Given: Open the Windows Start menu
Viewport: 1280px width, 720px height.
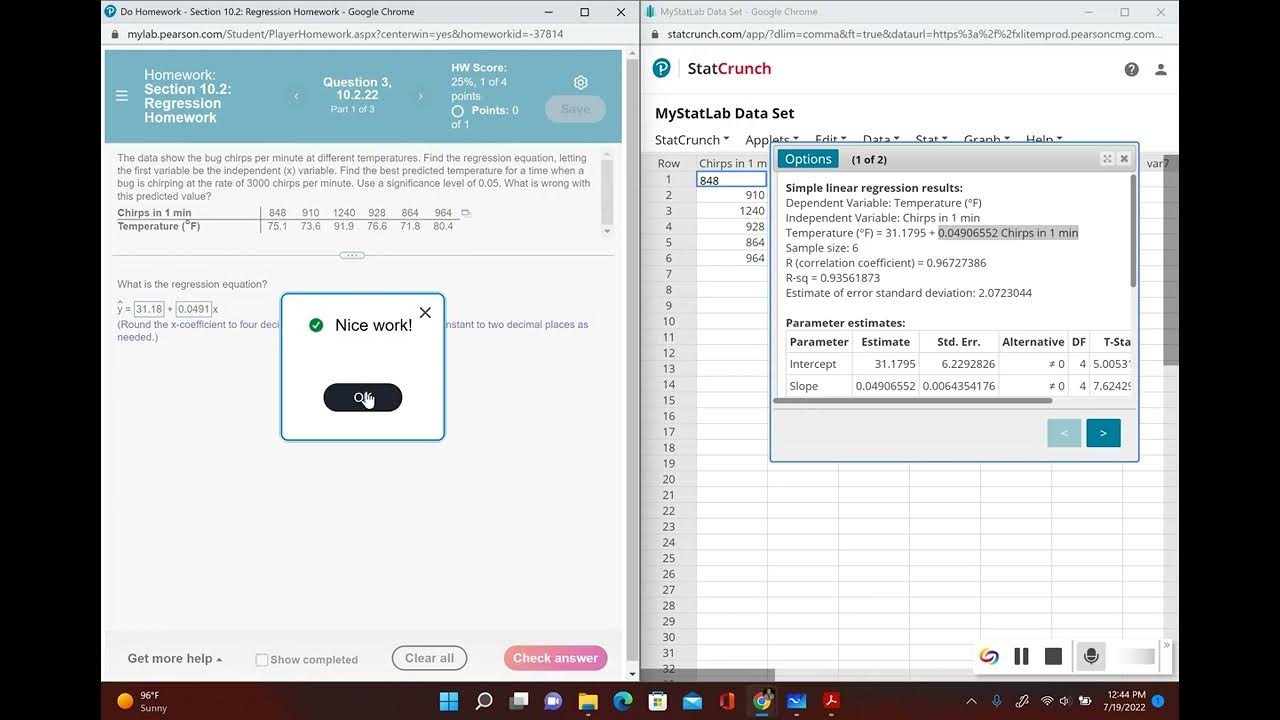Looking at the screenshot, I should click(x=449, y=701).
